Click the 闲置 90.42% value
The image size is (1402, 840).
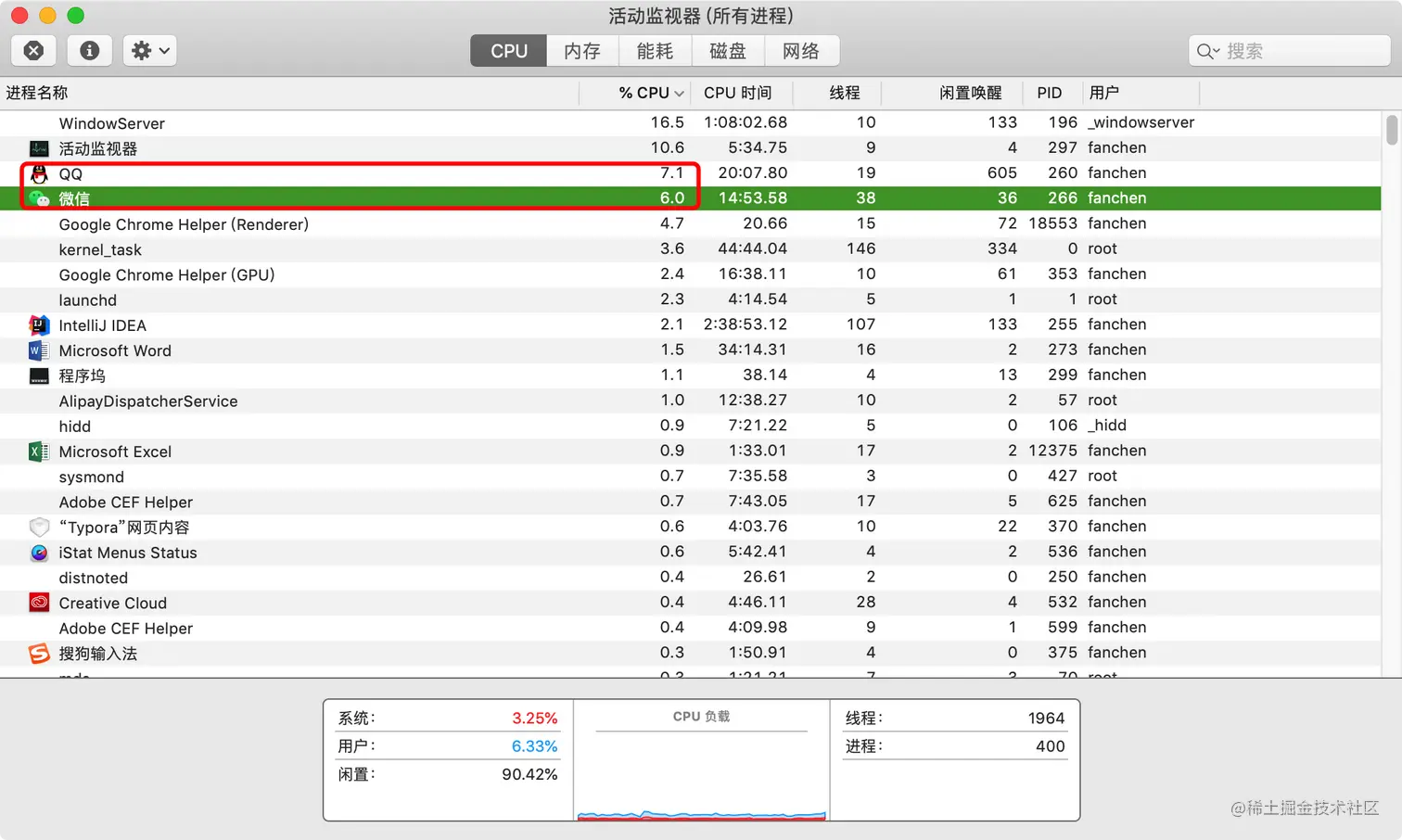(529, 774)
